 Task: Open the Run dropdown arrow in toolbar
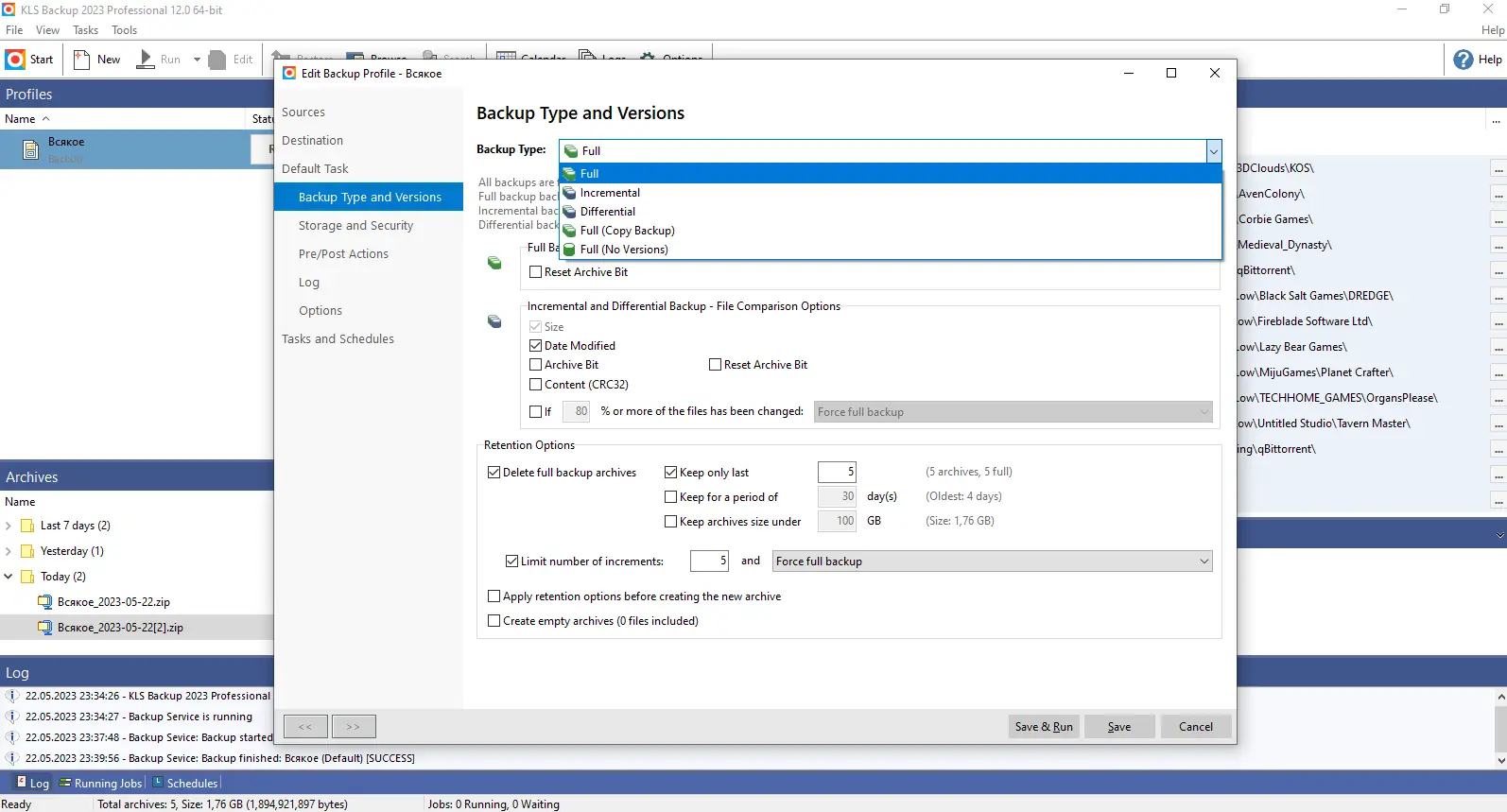(x=197, y=60)
